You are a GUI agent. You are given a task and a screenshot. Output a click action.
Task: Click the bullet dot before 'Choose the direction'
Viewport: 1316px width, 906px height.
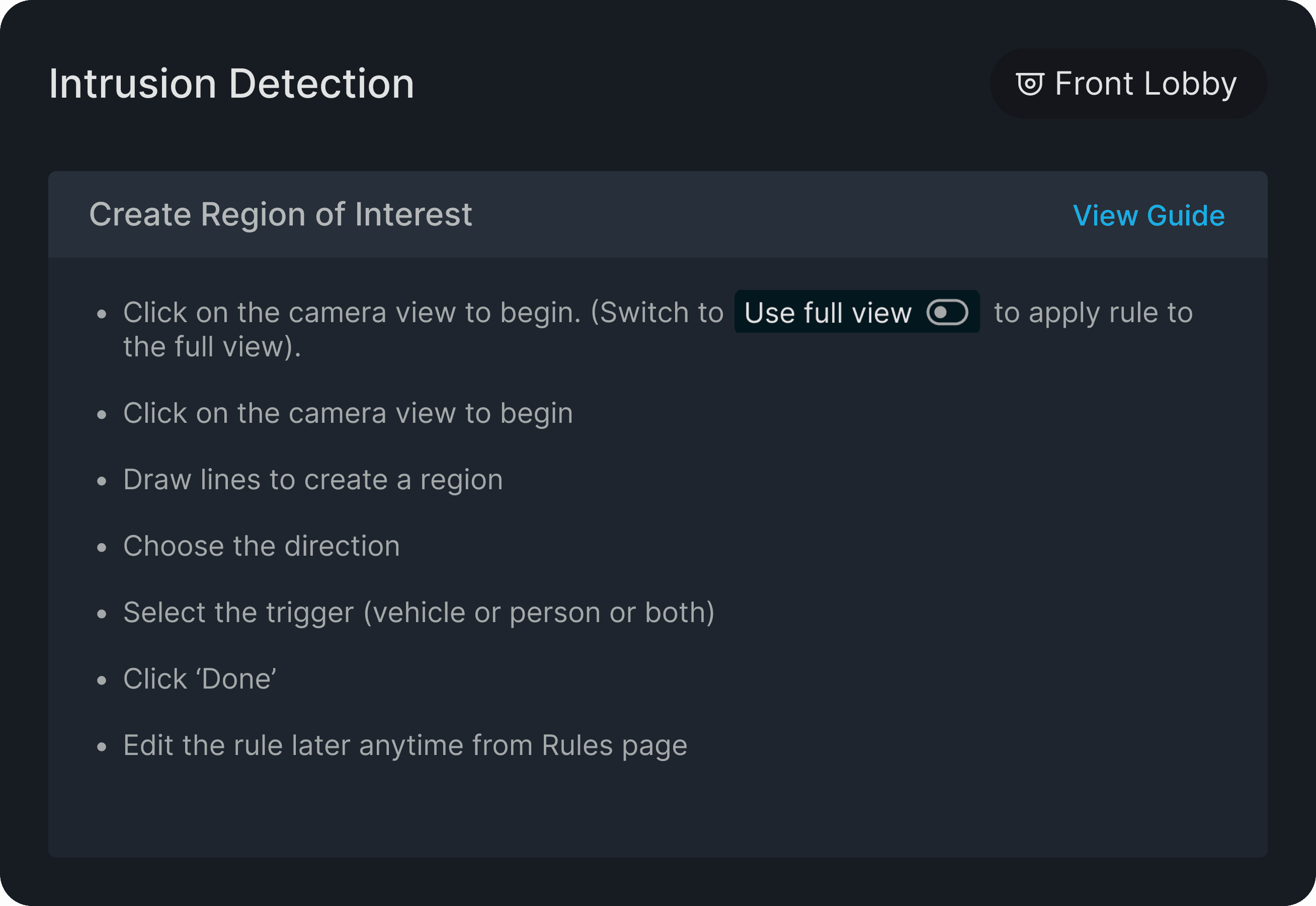coord(102,547)
